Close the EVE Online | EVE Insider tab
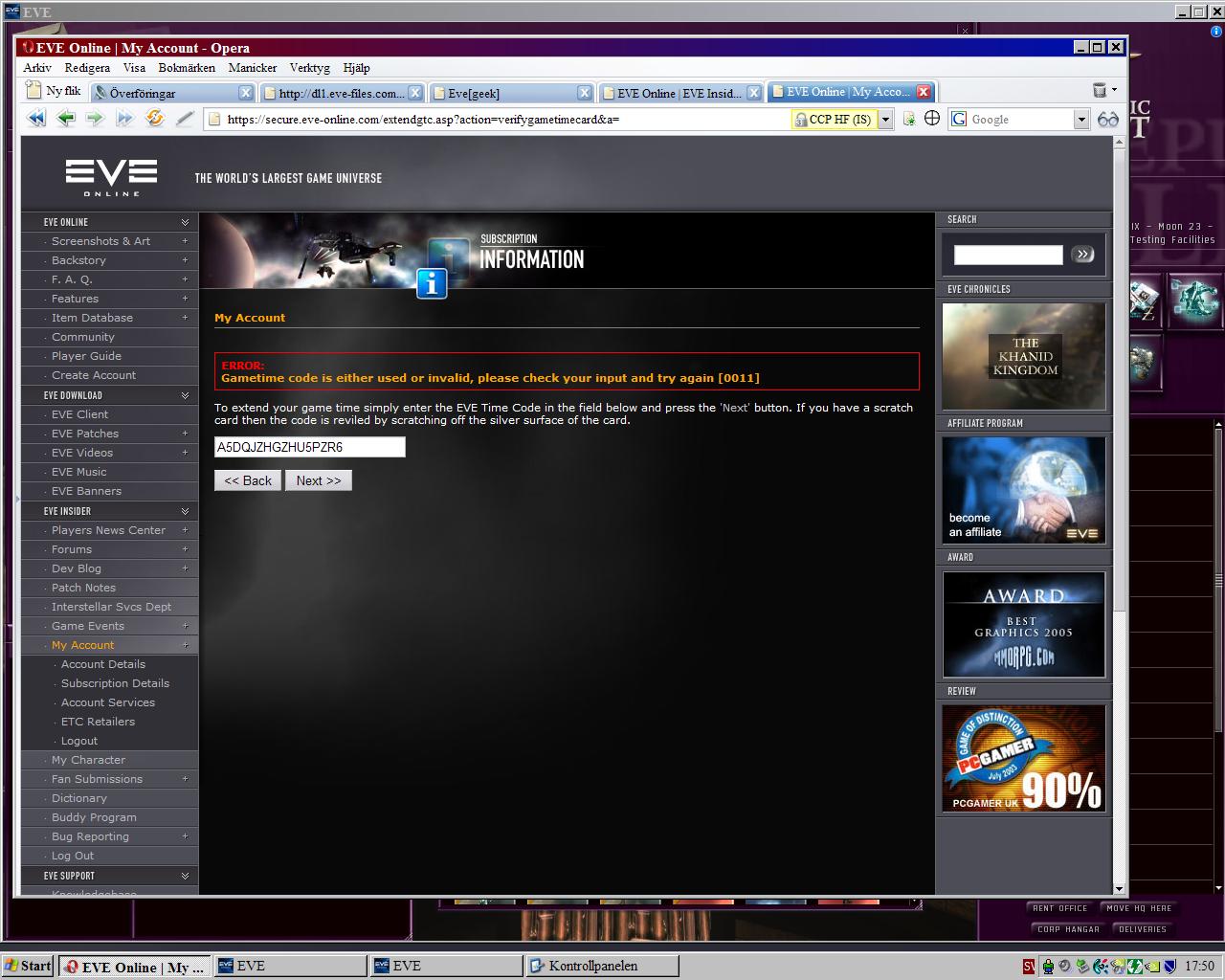Image resolution: width=1225 pixels, height=980 pixels. tap(754, 93)
